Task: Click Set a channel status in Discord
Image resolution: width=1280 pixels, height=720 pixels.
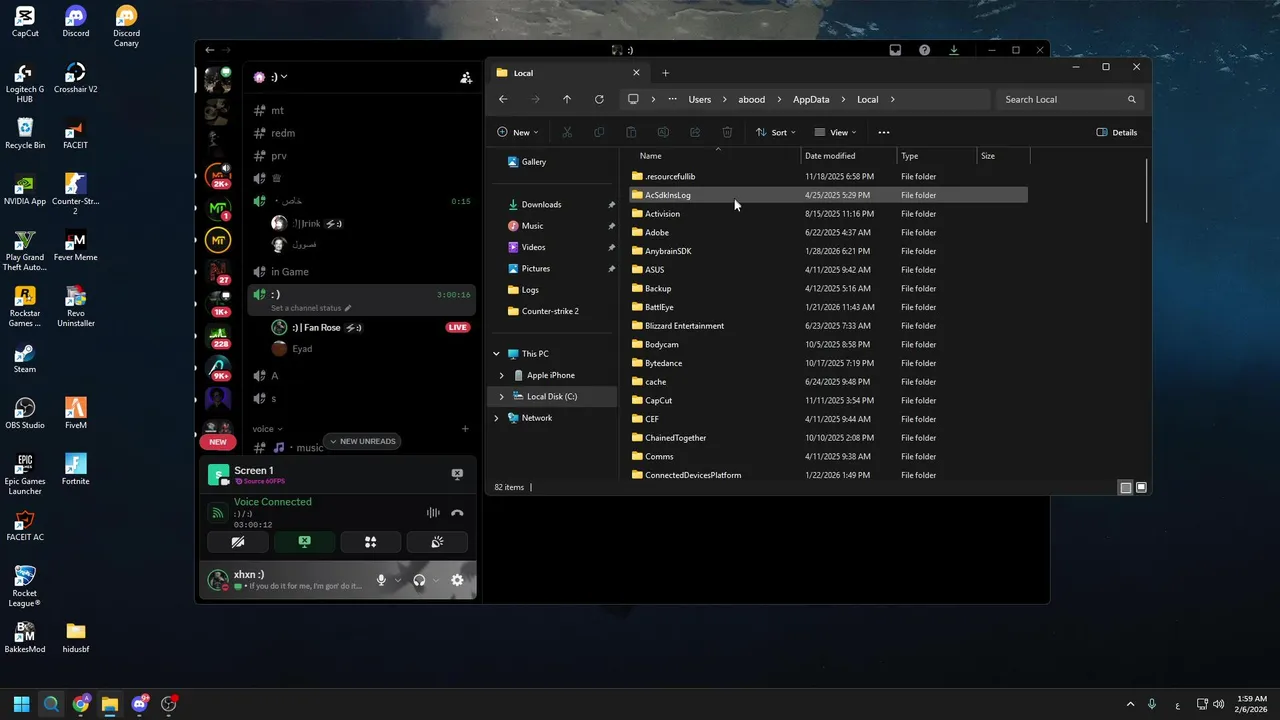Action: click(x=311, y=308)
